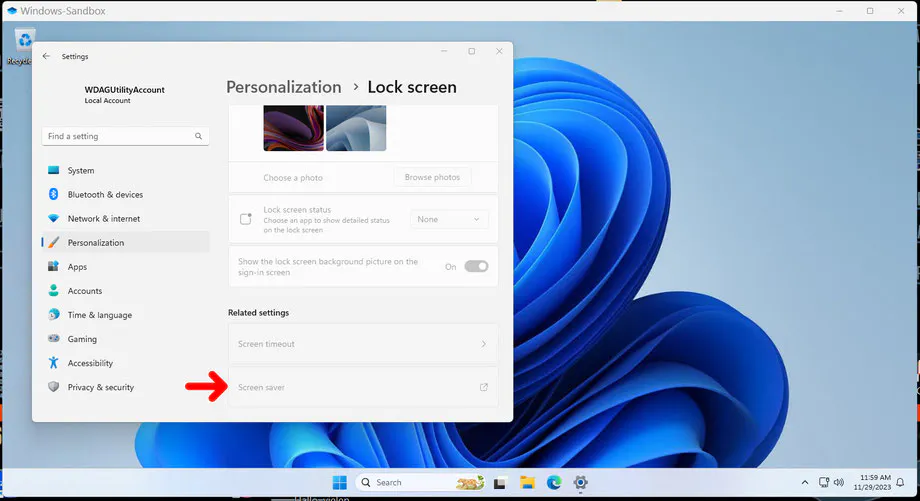
Task: Open Time & language category
Action: (126, 314)
